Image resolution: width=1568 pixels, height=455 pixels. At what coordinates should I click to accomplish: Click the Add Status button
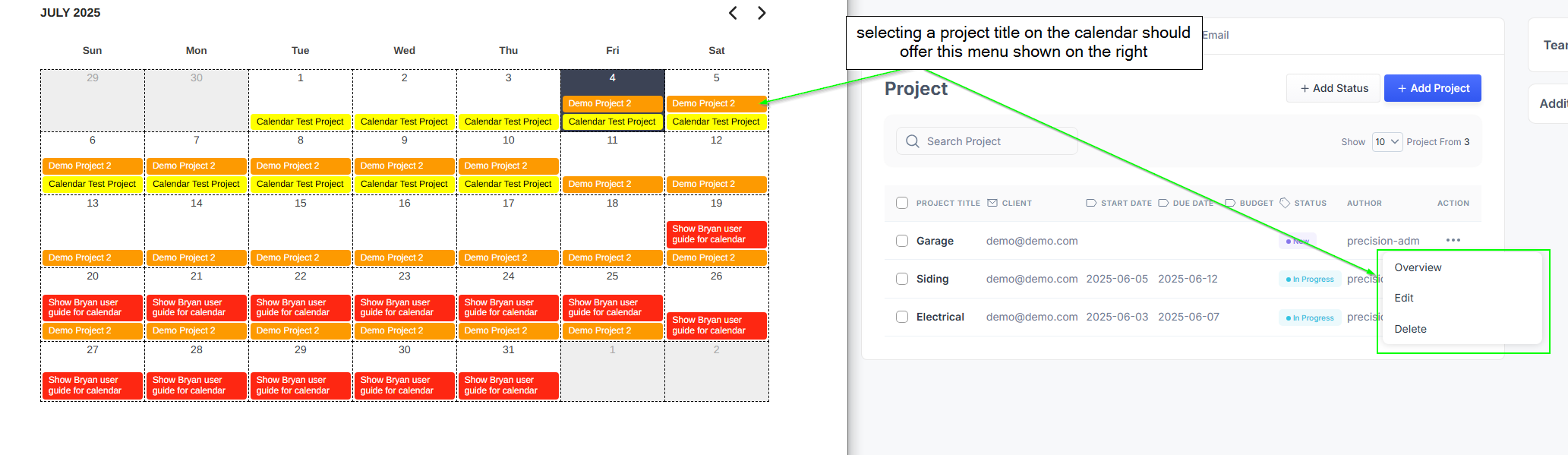pos(1334,88)
